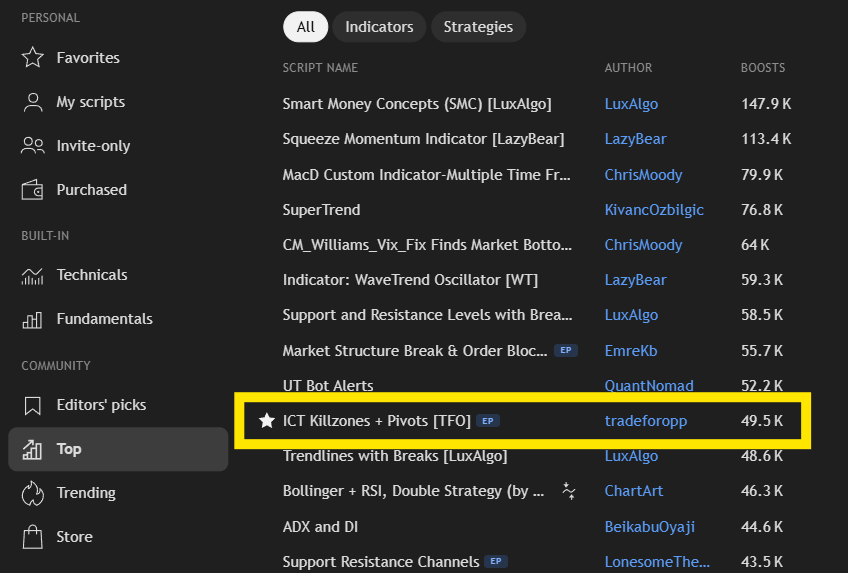The width and height of the screenshot is (848, 573).
Task: Open author LuxAlgo on Smart Money Concepts row
Action: coord(631,104)
